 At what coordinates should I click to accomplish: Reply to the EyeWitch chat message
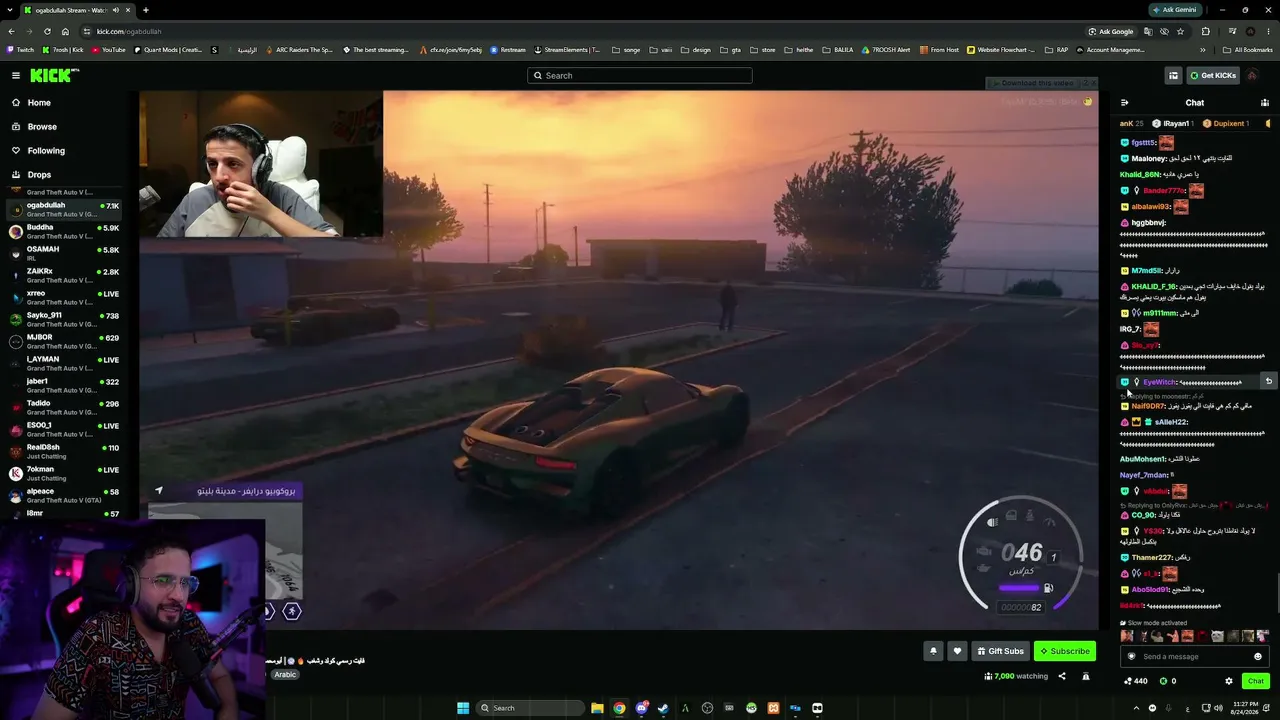(1268, 381)
